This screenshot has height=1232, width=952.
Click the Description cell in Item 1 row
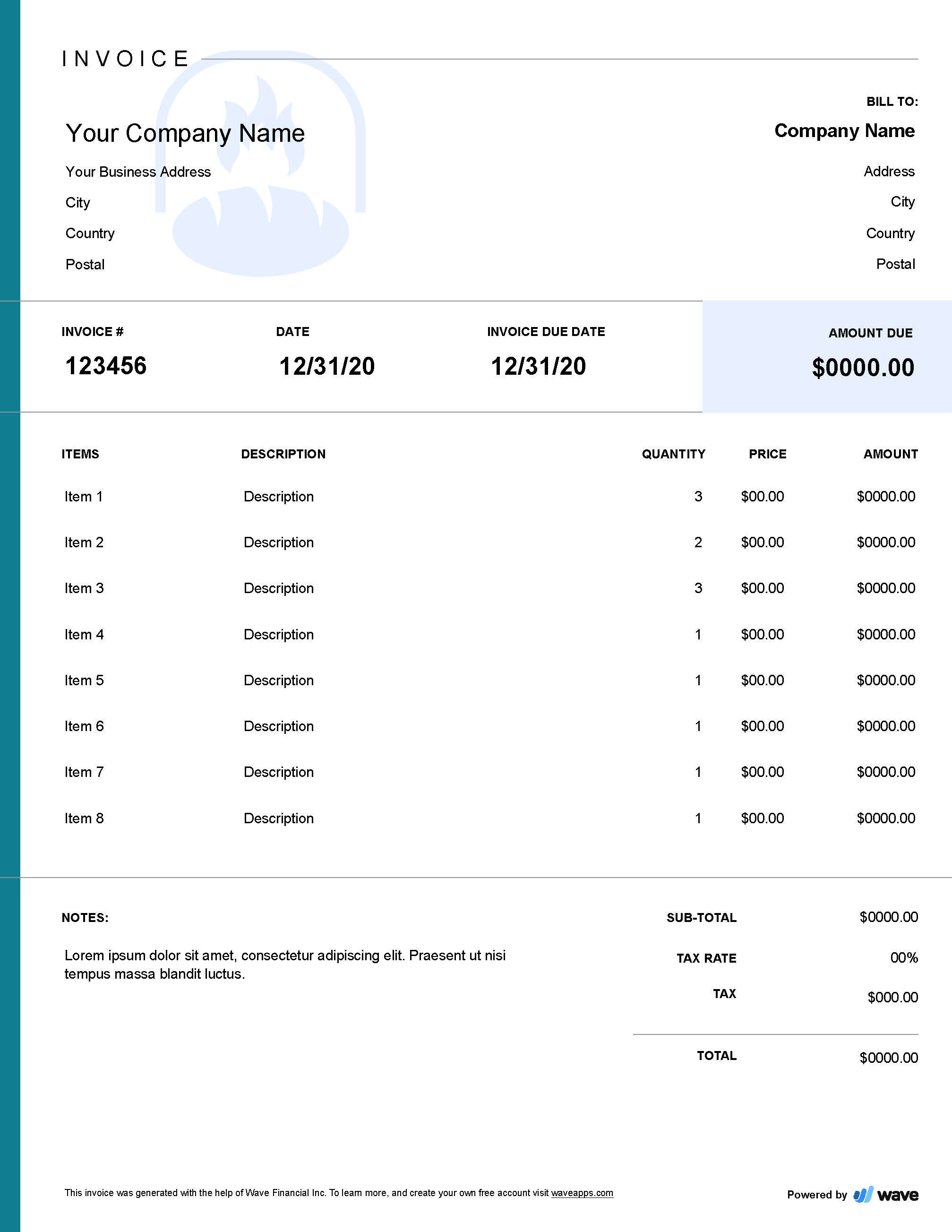(x=279, y=496)
